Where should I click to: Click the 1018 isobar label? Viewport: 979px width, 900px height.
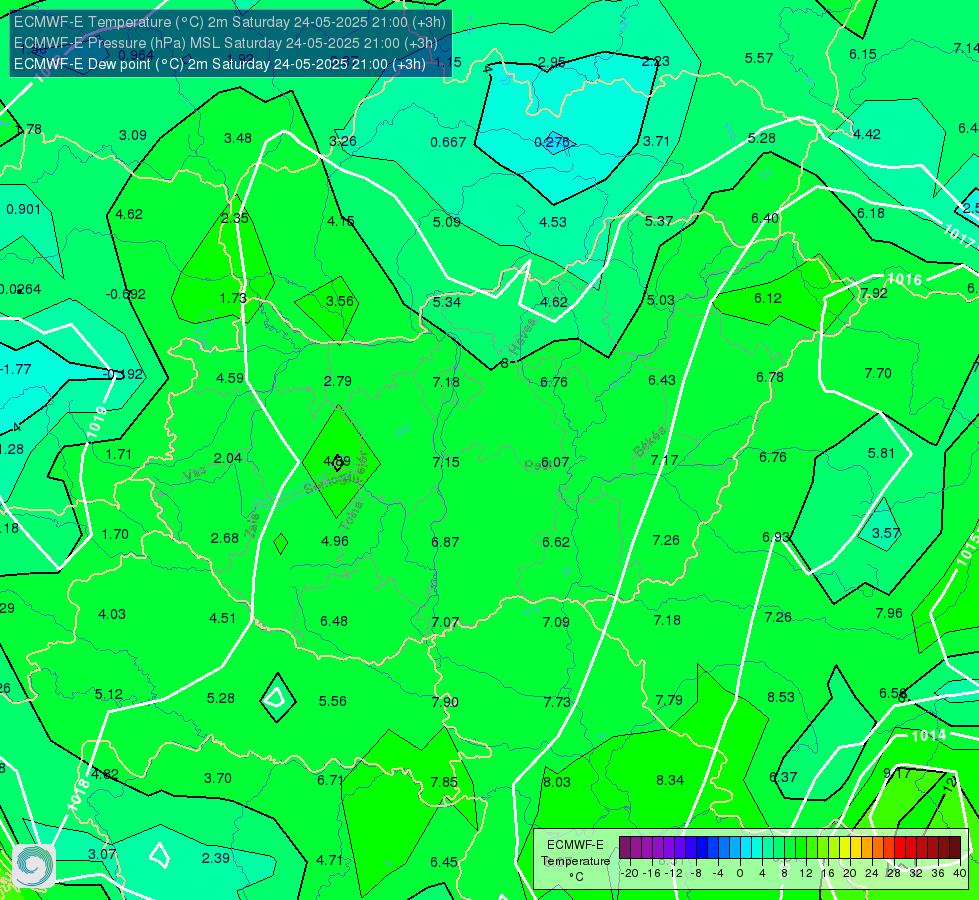pos(78,795)
